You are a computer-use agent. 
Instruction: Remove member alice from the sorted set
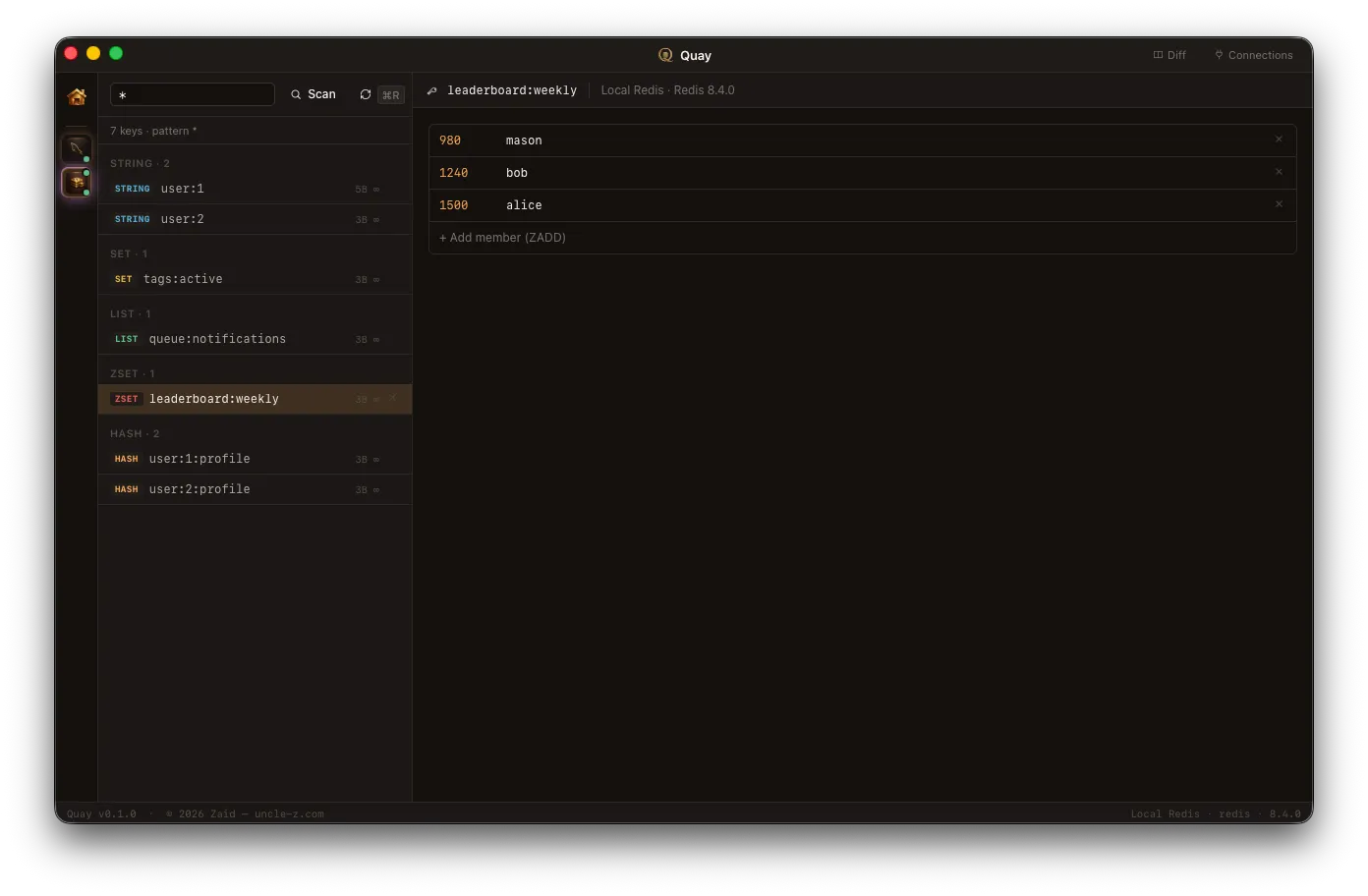1279,204
